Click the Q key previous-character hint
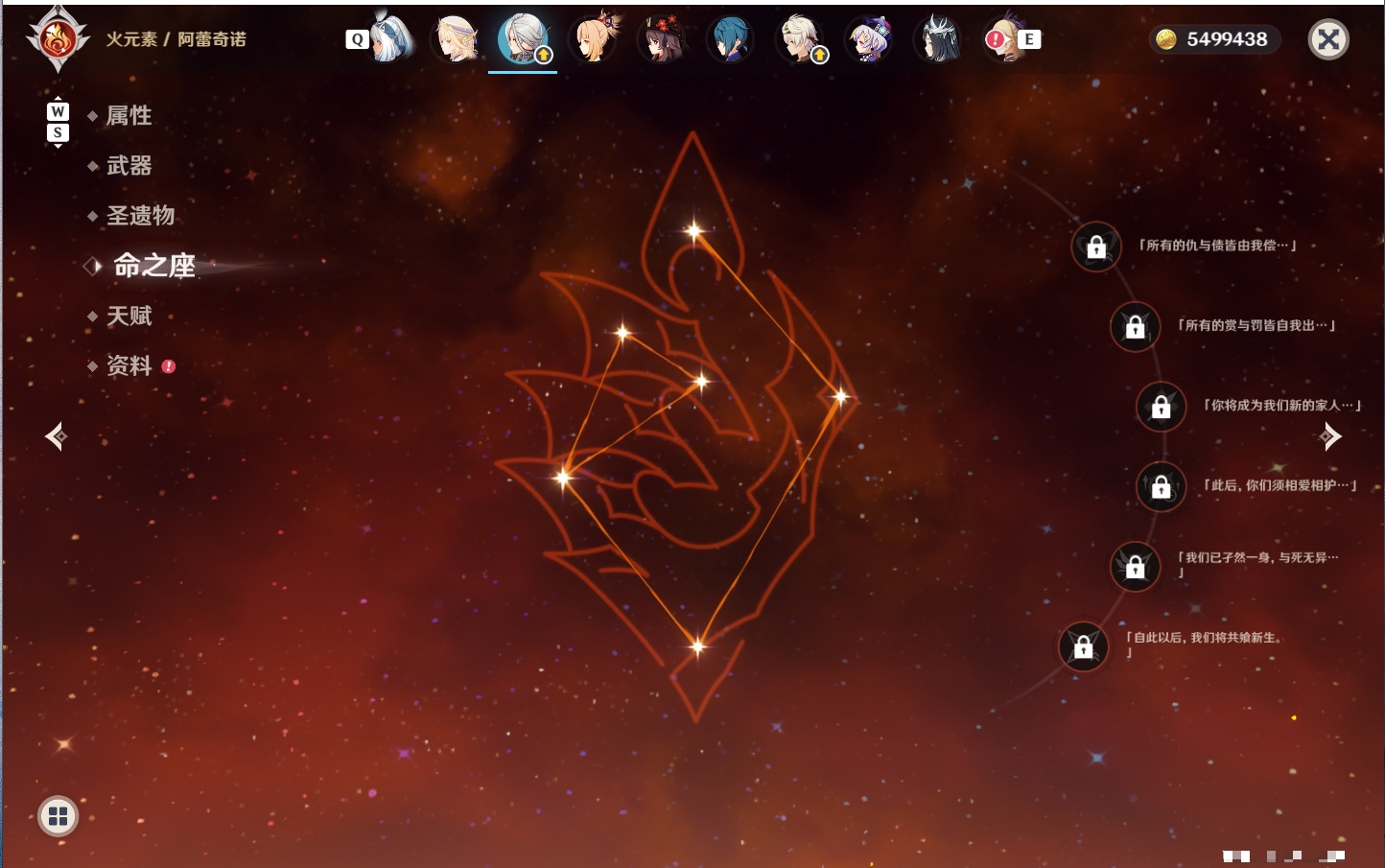This screenshot has height=868, width=1385. pyautogui.click(x=357, y=39)
